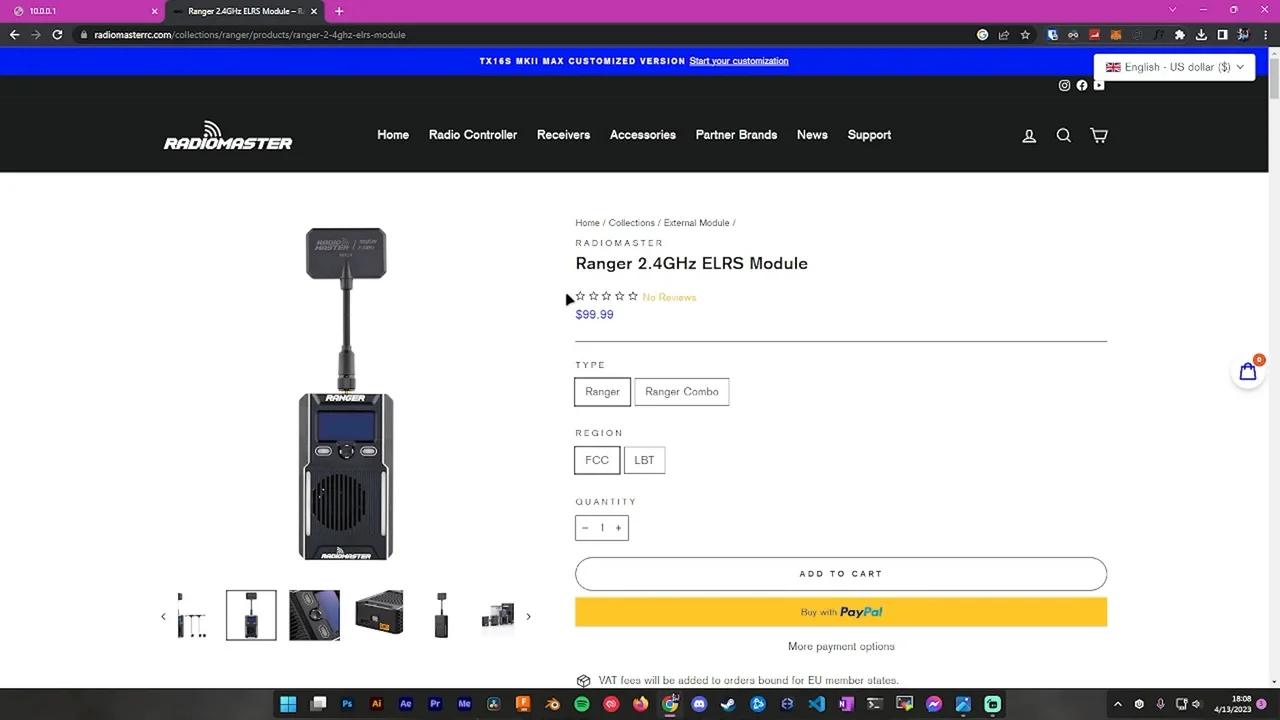This screenshot has height=720, width=1280.
Task: Launch Photoshop from the taskbar
Action: point(347,703)
